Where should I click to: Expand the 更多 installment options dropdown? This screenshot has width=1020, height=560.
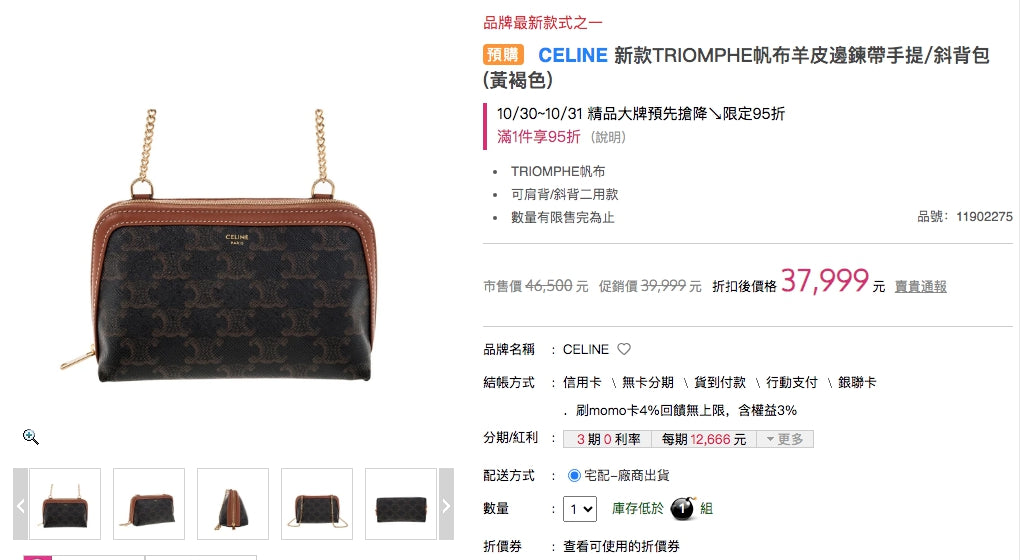tap(785, 439)
